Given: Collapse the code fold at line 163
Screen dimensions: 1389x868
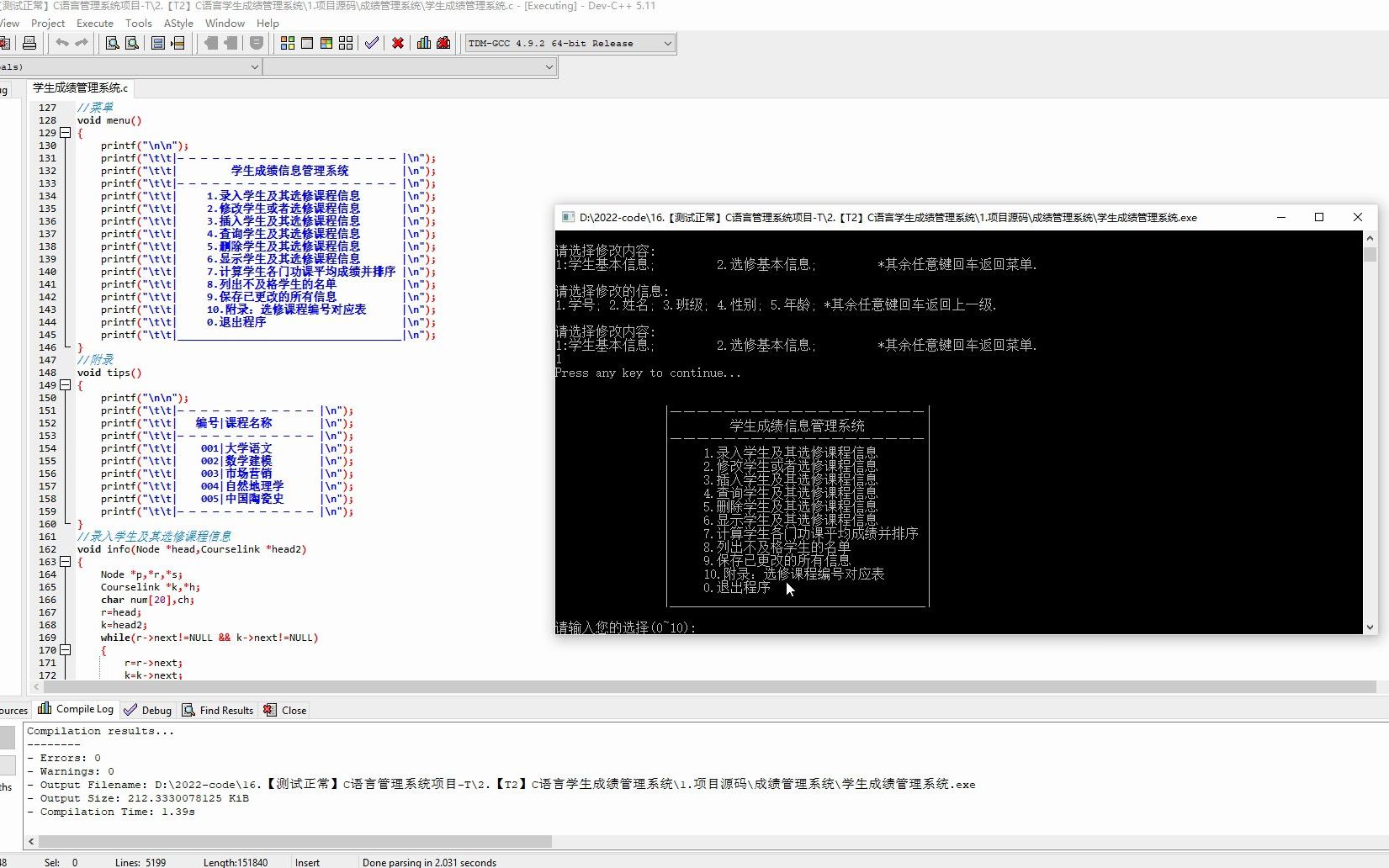Looking at the screenshot, I should click(65, 562).
